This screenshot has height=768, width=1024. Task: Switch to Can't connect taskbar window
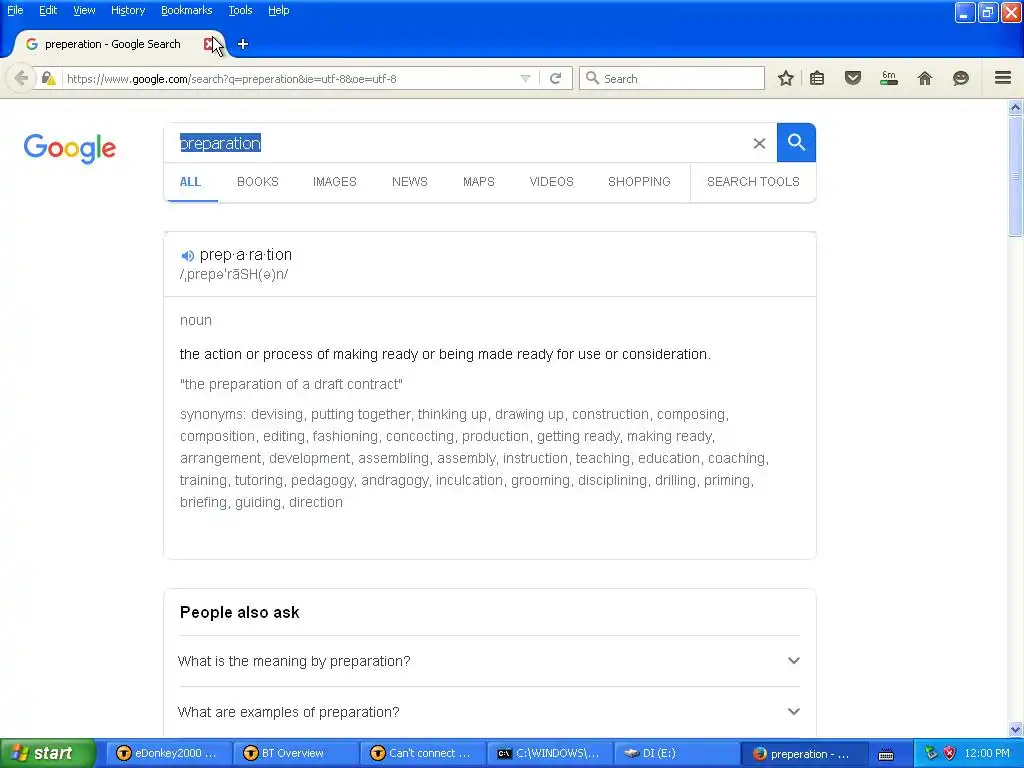[x=421, y=753]
